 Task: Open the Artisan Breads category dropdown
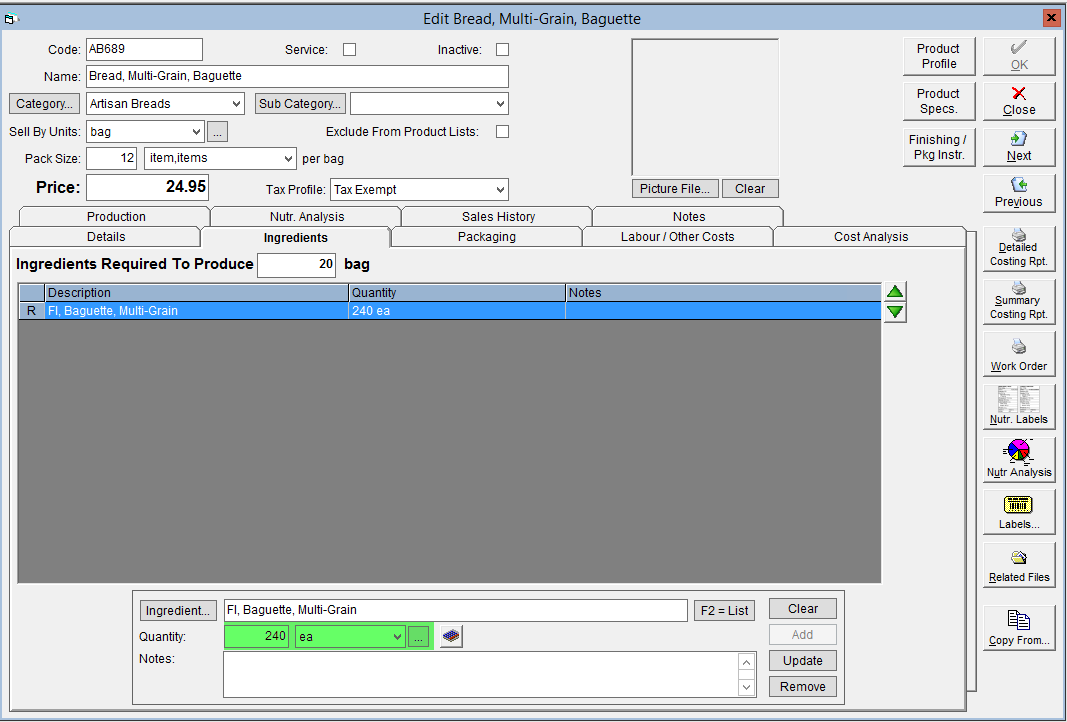pos(236,104)
